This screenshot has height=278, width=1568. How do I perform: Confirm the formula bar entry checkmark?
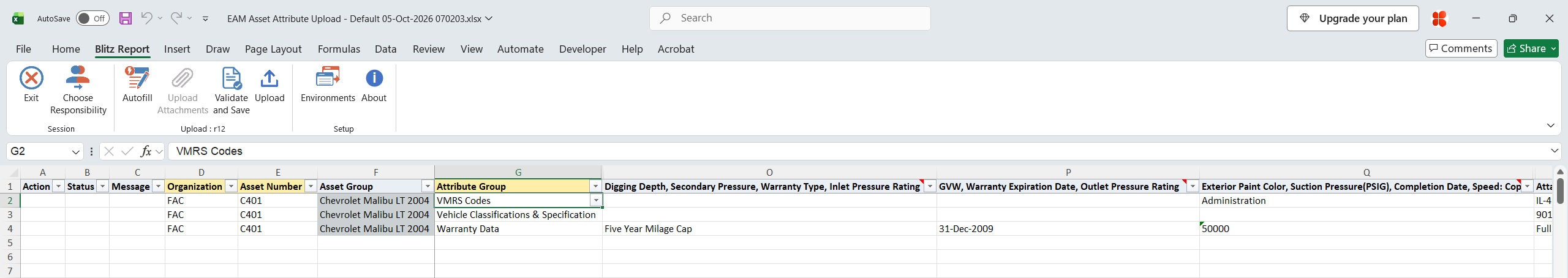tap(127, 151)
